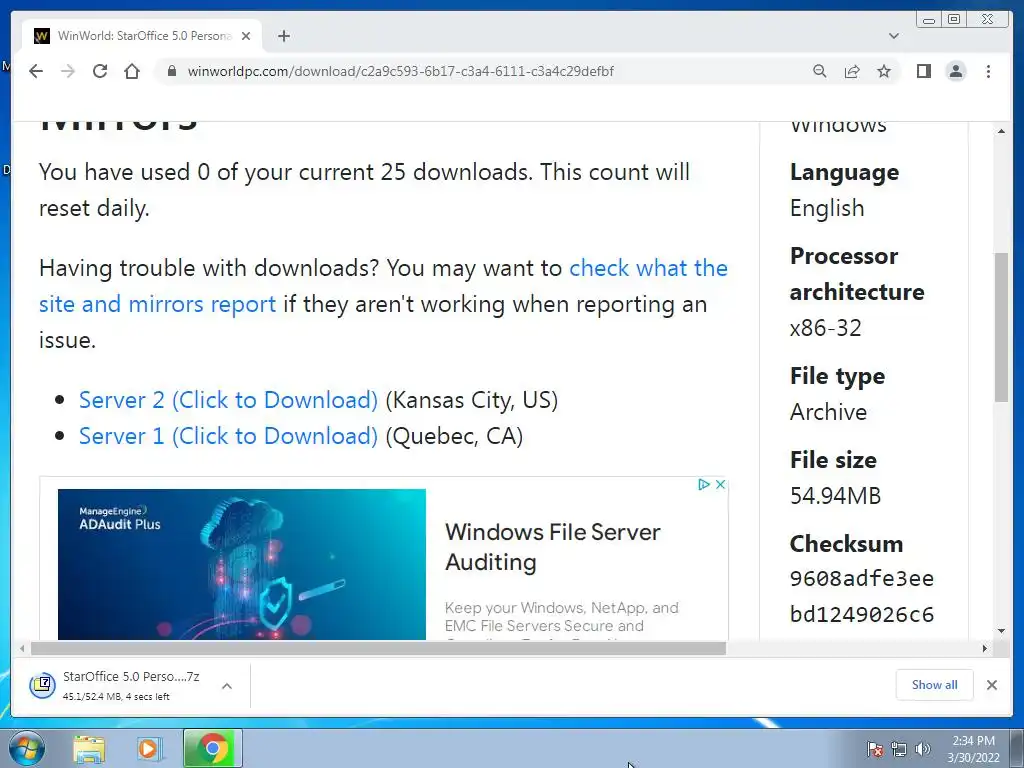Click the Windows File Server Auditing headline
The height and width of the screenshot is (768, 1024).
[x=552, y=547]
